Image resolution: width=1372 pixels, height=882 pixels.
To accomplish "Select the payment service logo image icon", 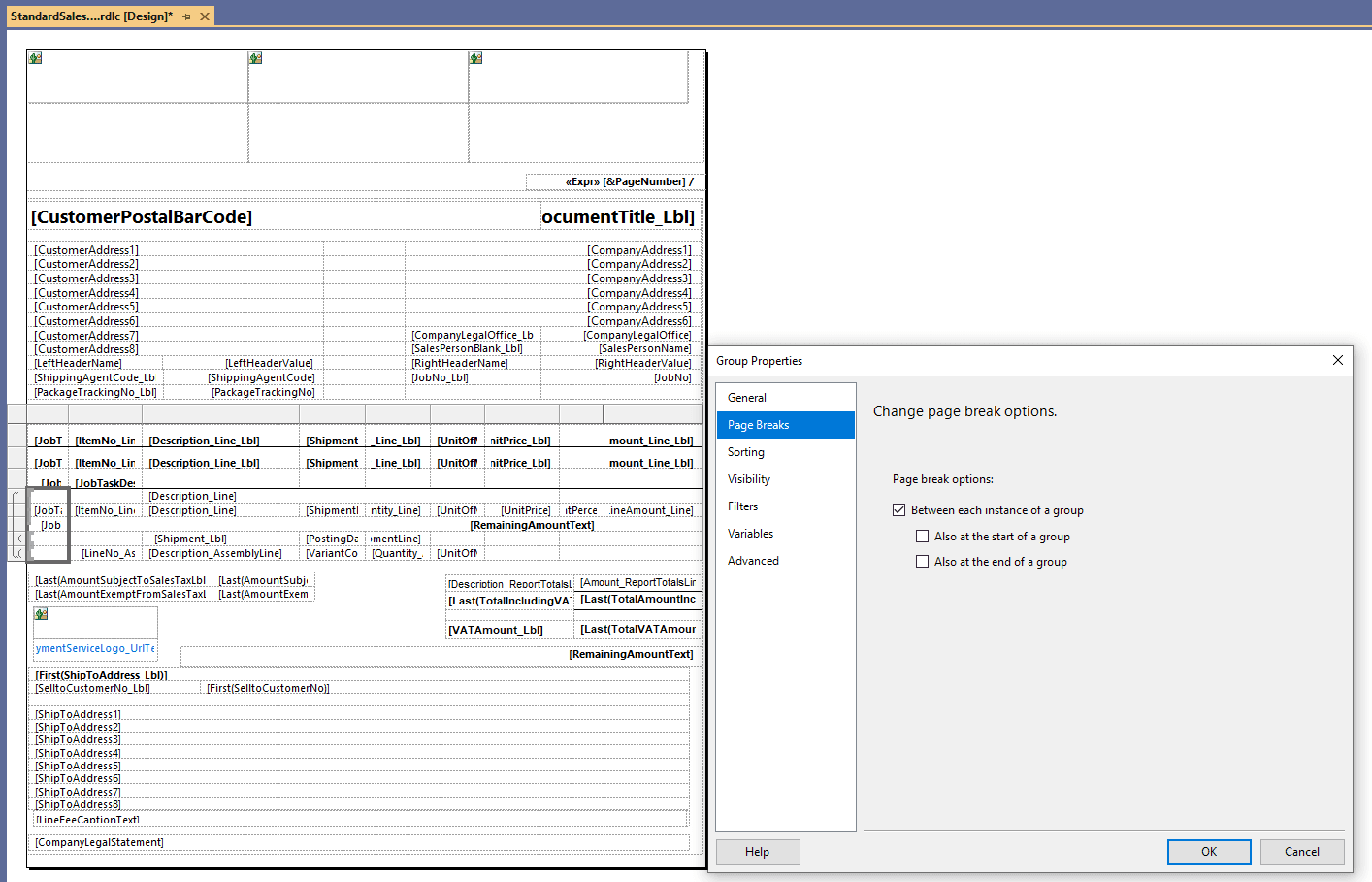I will 41,614.
